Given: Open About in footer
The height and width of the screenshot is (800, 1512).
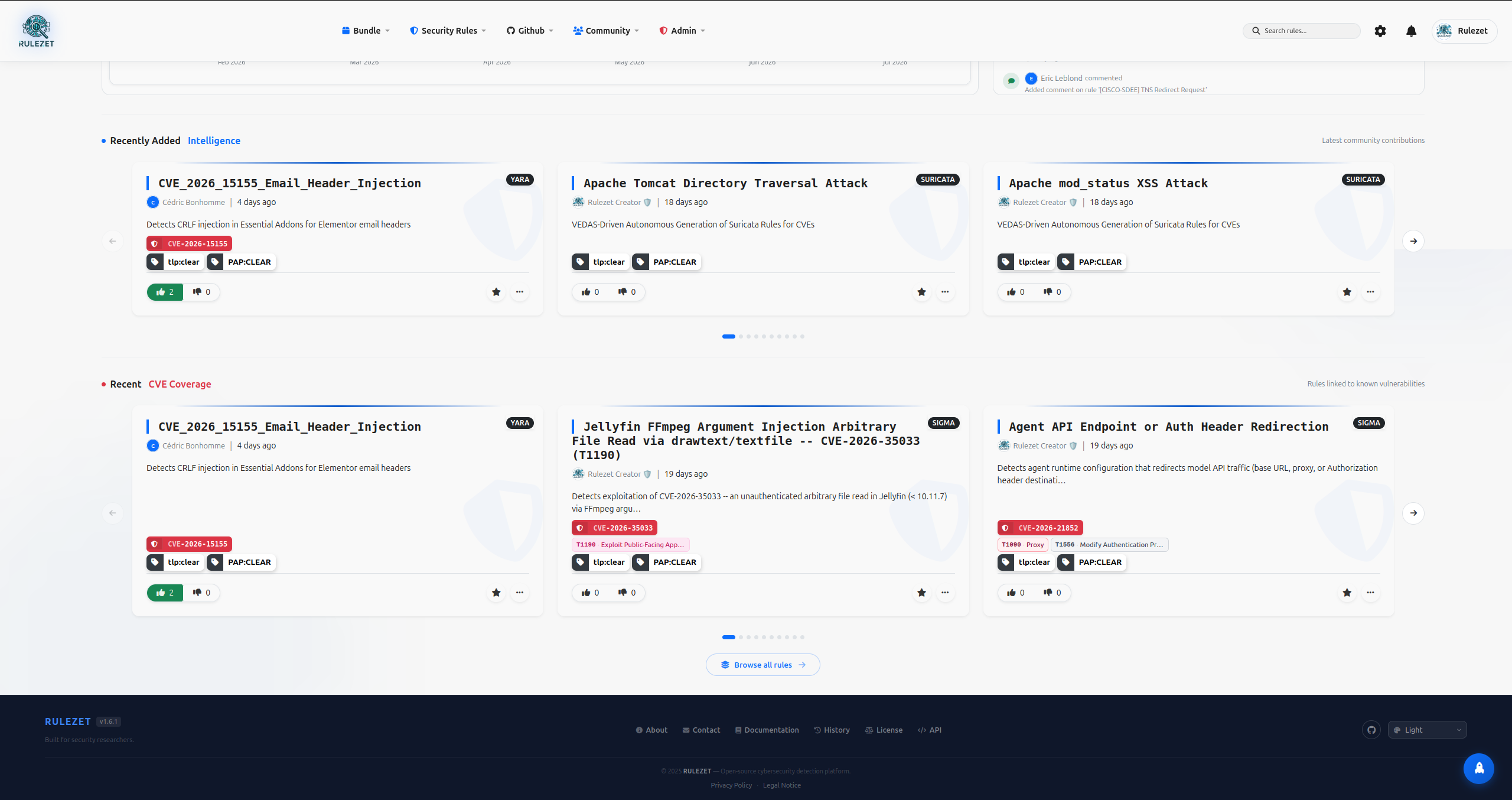Looking at the screenshot, I should (651, 730).
